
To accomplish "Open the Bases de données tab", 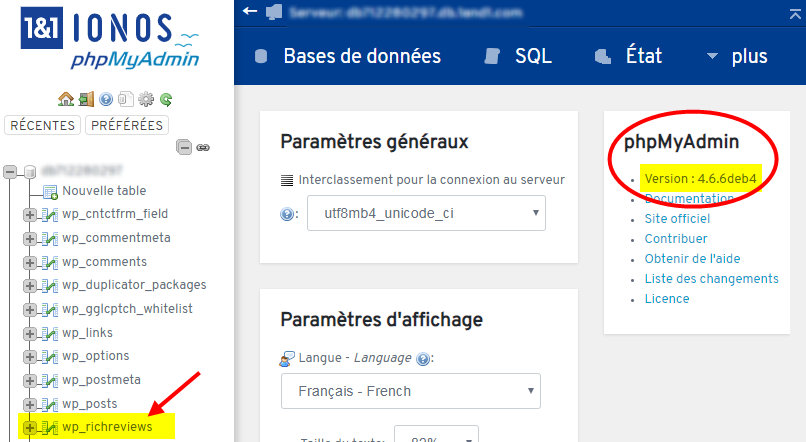I will 348,56.
